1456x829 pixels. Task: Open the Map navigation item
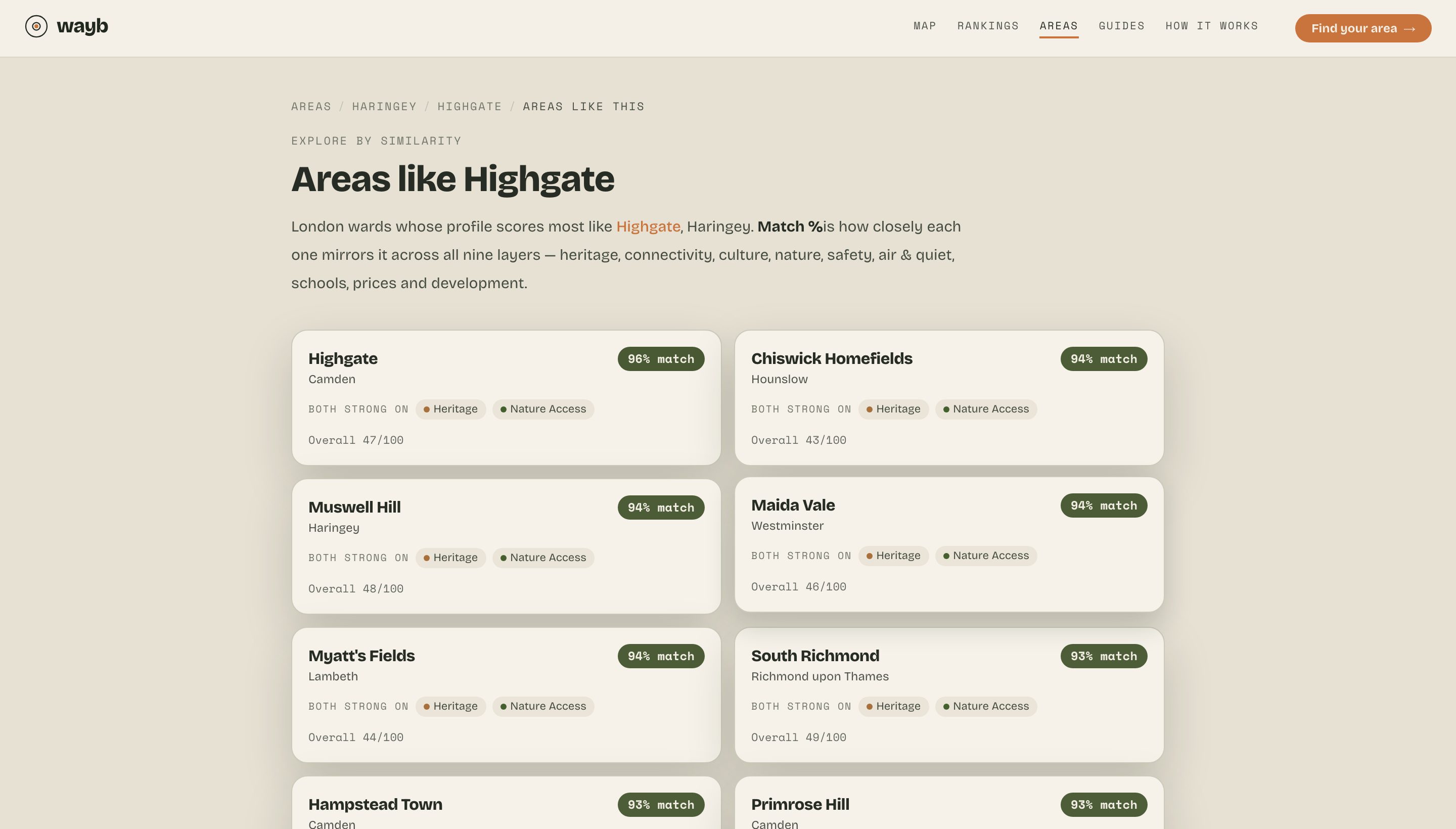point(925,26)
